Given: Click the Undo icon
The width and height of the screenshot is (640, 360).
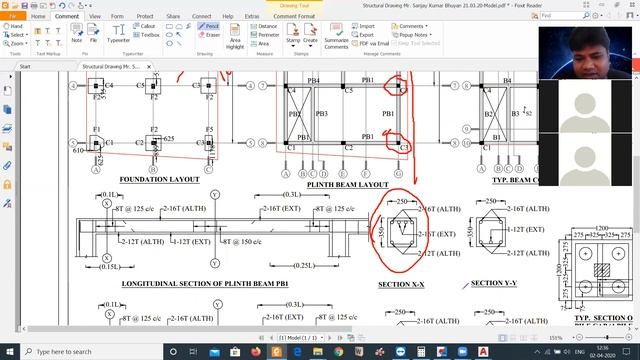Looking at the screenshot, I should point(62,6).
